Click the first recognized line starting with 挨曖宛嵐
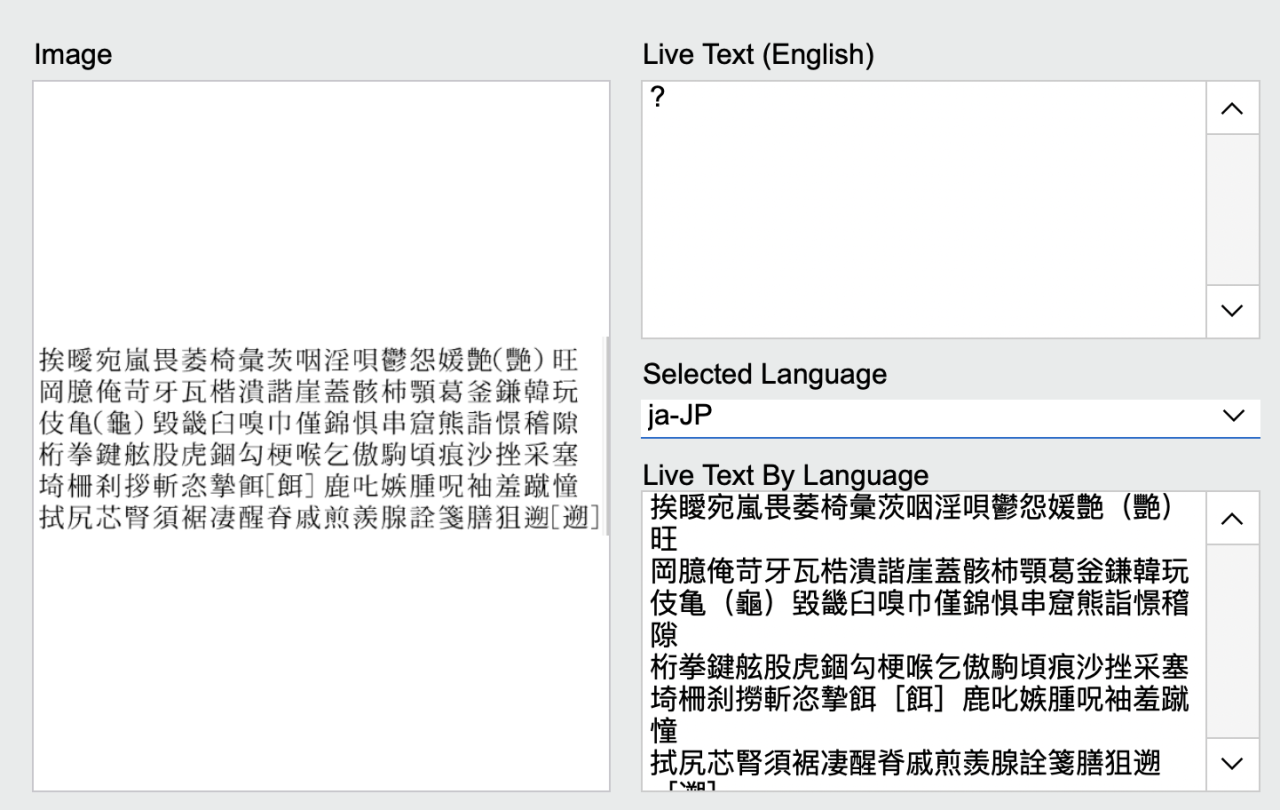 tap(900, 508)
